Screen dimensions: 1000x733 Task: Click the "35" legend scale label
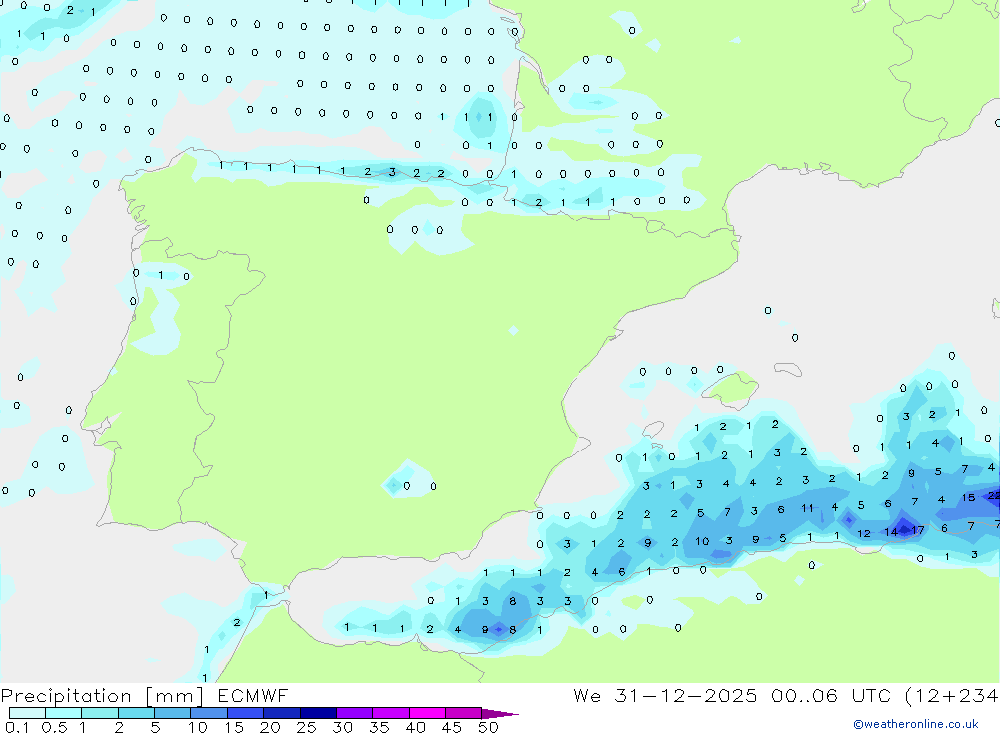click(379, 727)
